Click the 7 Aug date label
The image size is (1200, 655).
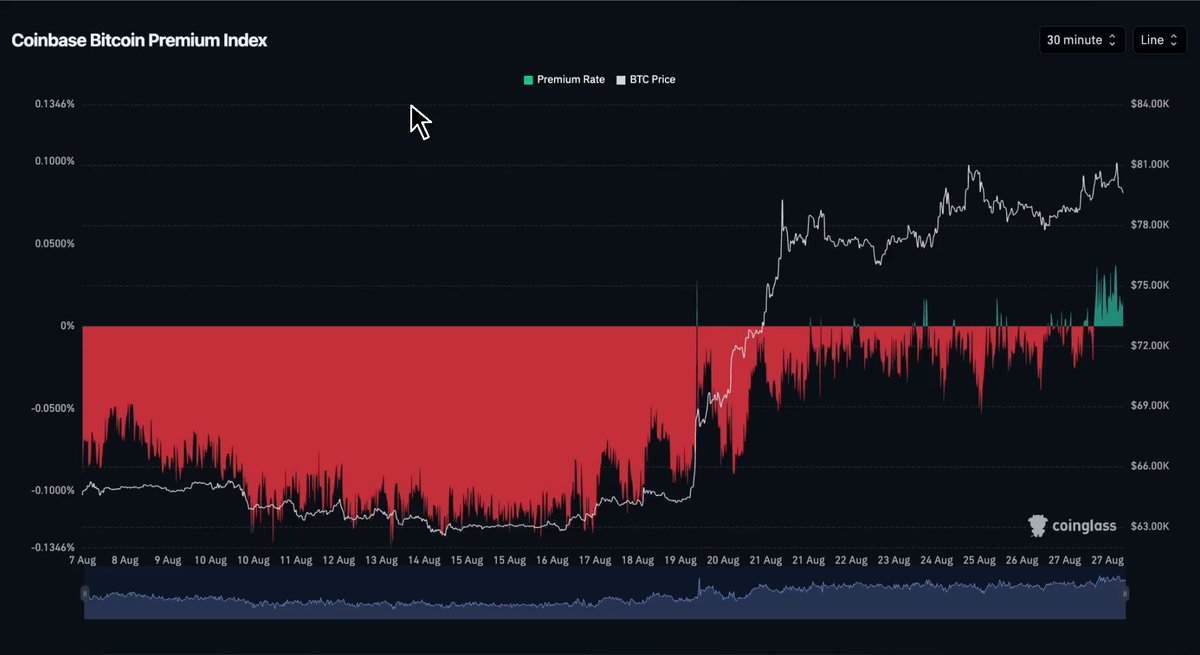tap(81, 561)
